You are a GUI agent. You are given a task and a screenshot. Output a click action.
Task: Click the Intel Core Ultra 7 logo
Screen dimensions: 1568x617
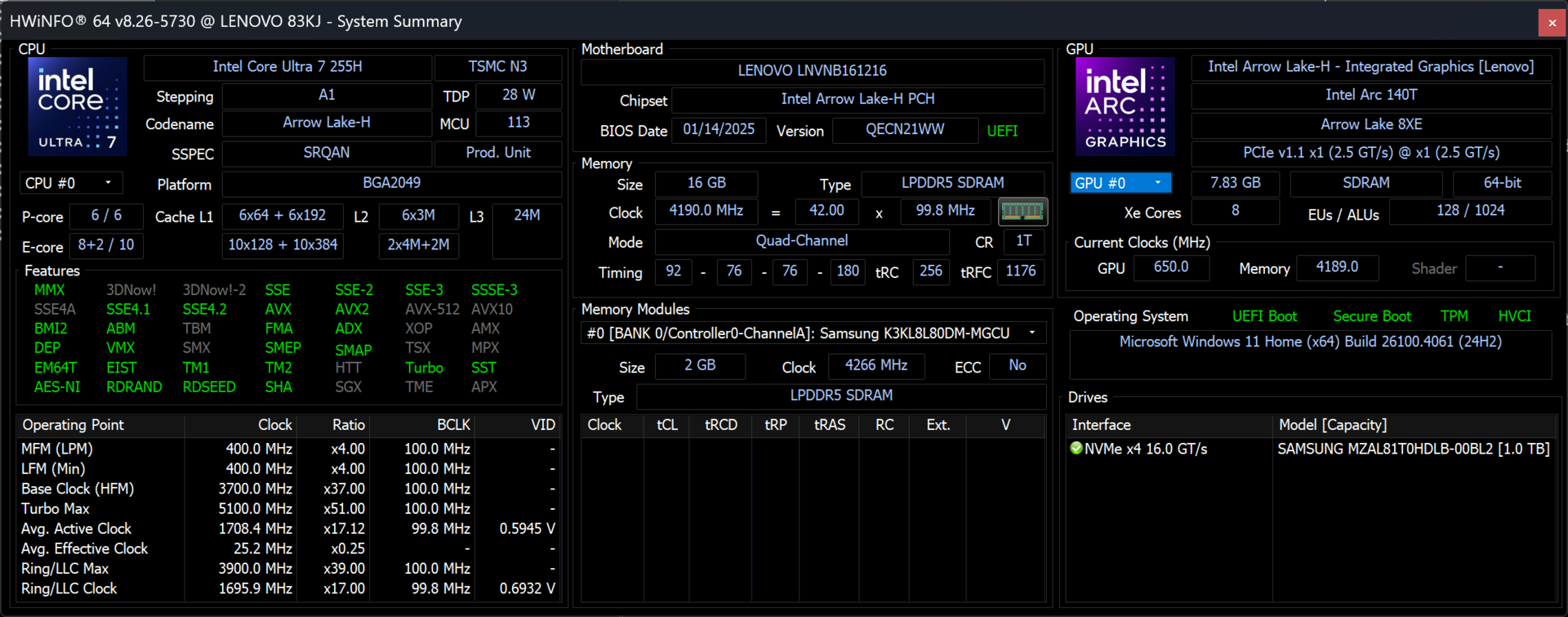pos(78,106)
